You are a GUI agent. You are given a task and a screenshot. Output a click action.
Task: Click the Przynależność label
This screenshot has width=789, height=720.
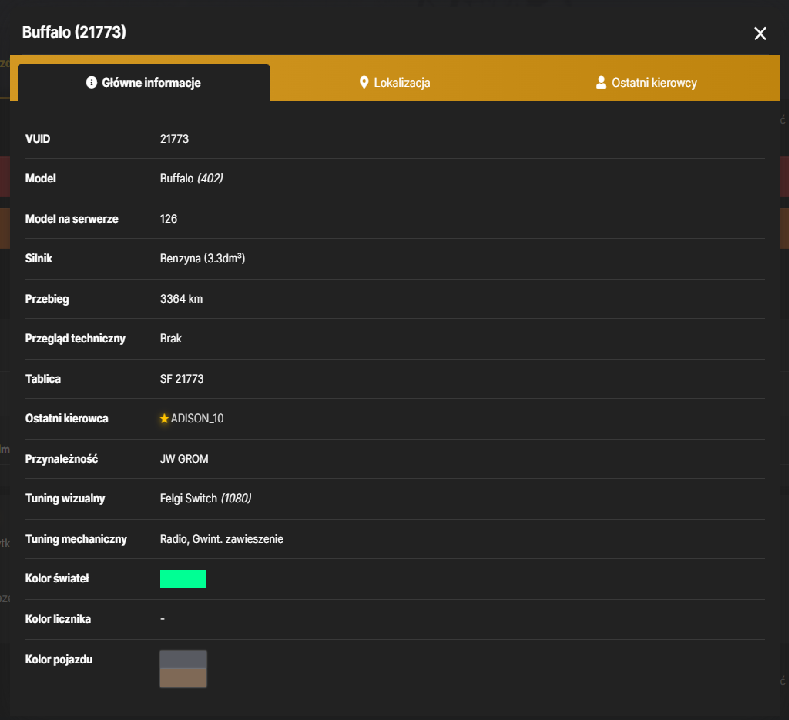coord(61,459)
